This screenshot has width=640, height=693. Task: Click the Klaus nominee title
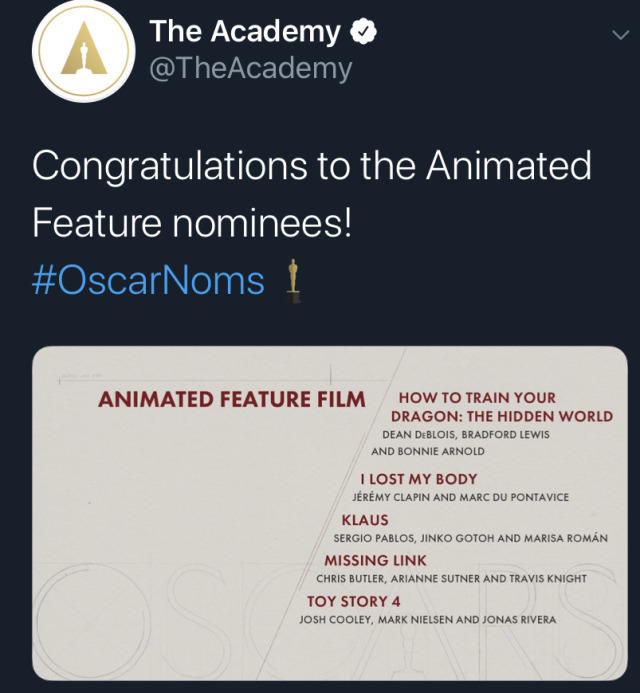pos(365,520)
